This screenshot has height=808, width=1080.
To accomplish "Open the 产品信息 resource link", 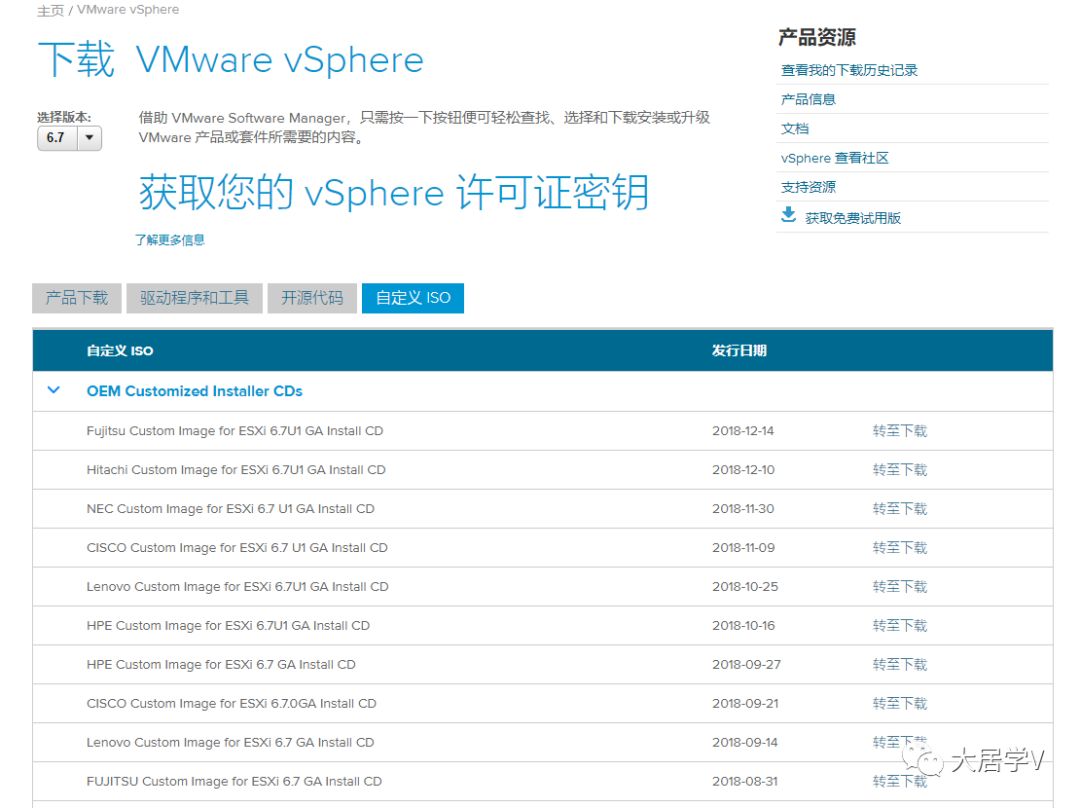I will [x=808, y=99].
